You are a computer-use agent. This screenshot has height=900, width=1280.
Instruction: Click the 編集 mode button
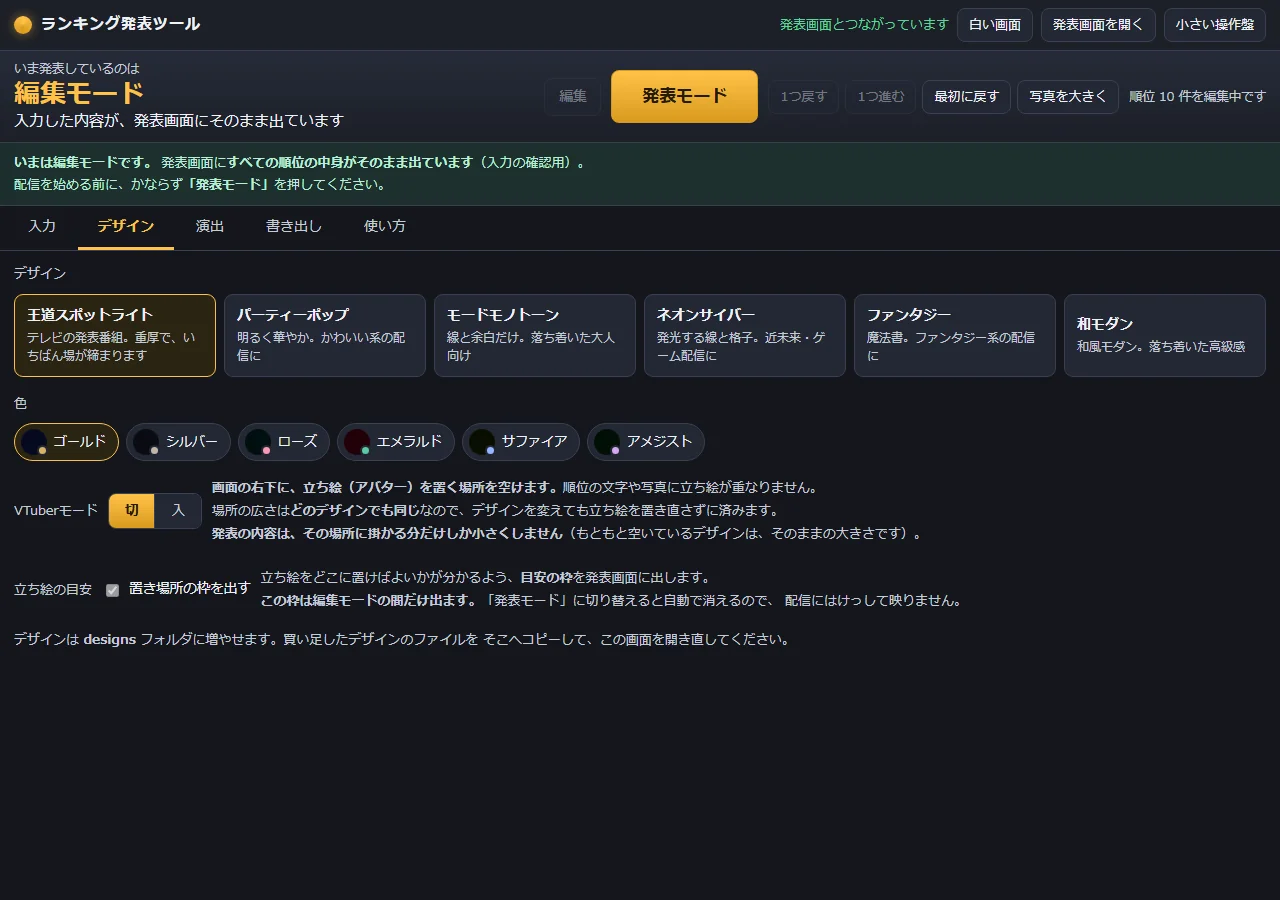573,96
